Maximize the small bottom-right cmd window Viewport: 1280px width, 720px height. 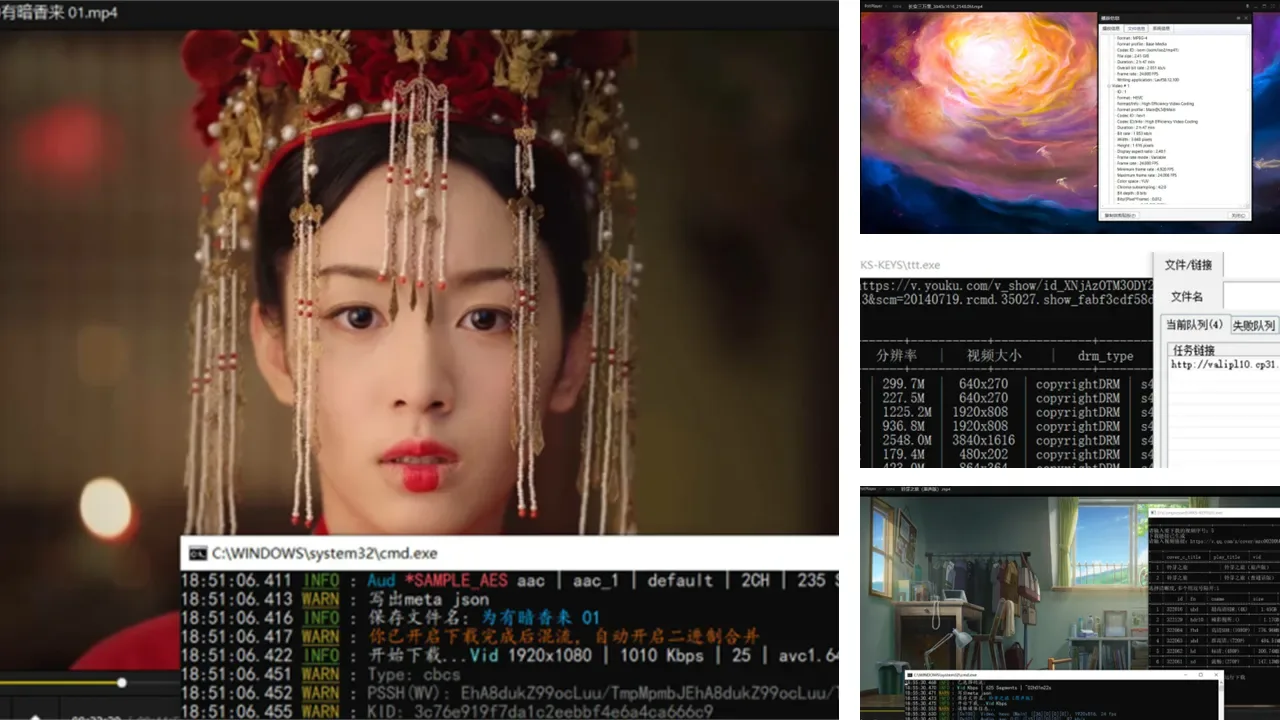coord(1200,675)
